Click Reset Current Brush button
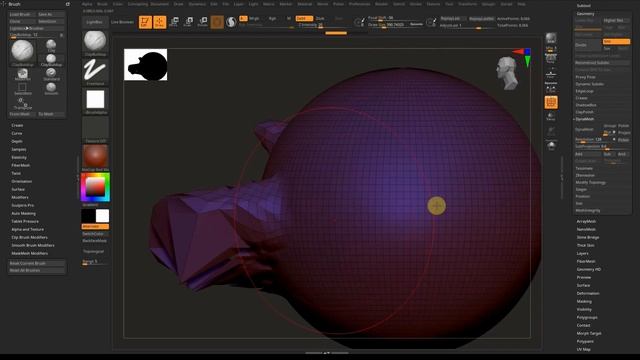Image resolution: width=640 pixels, height=360 pixels. tap(36, 263)
